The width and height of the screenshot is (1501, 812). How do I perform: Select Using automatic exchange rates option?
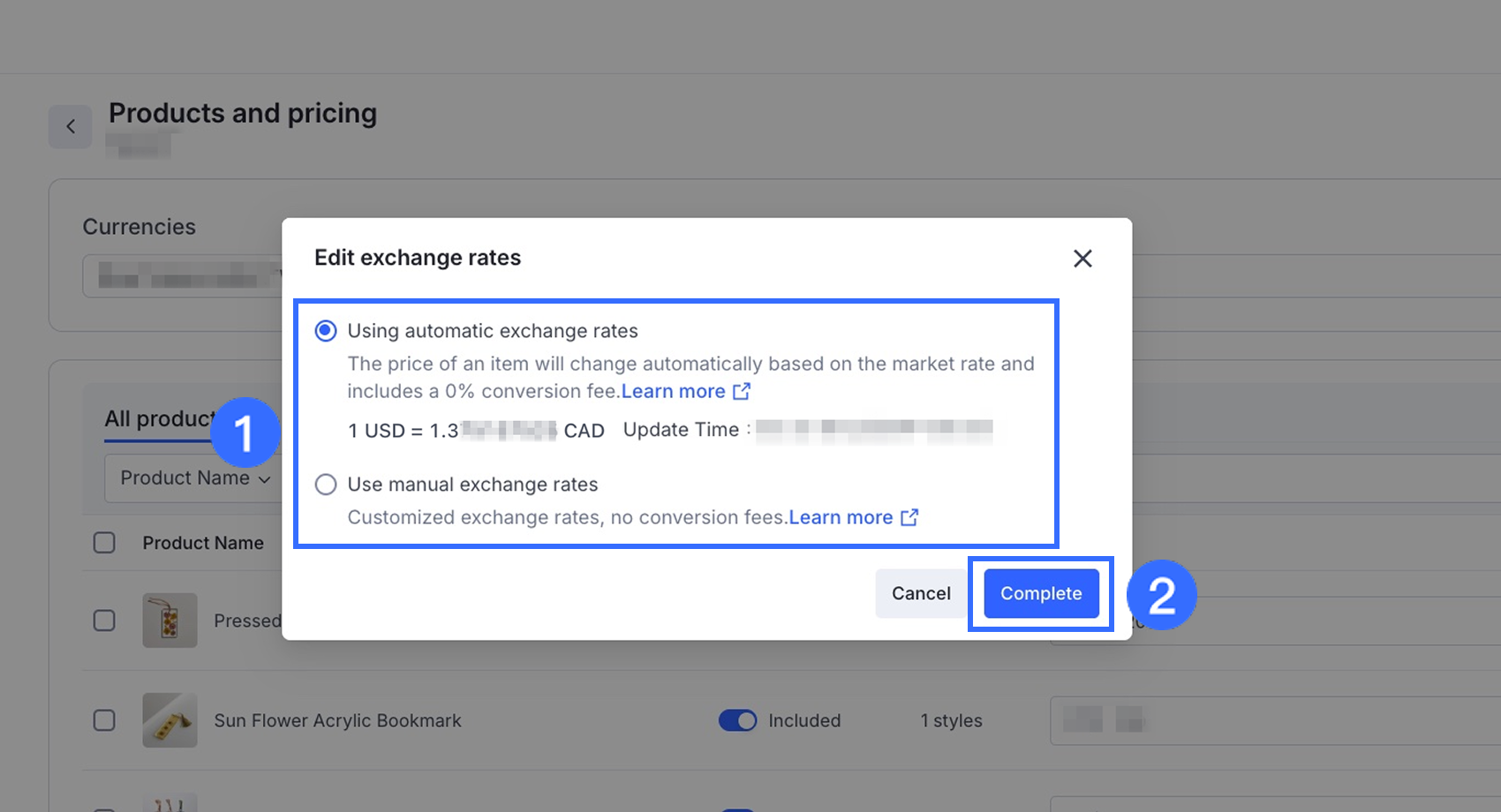pos(326,331)
